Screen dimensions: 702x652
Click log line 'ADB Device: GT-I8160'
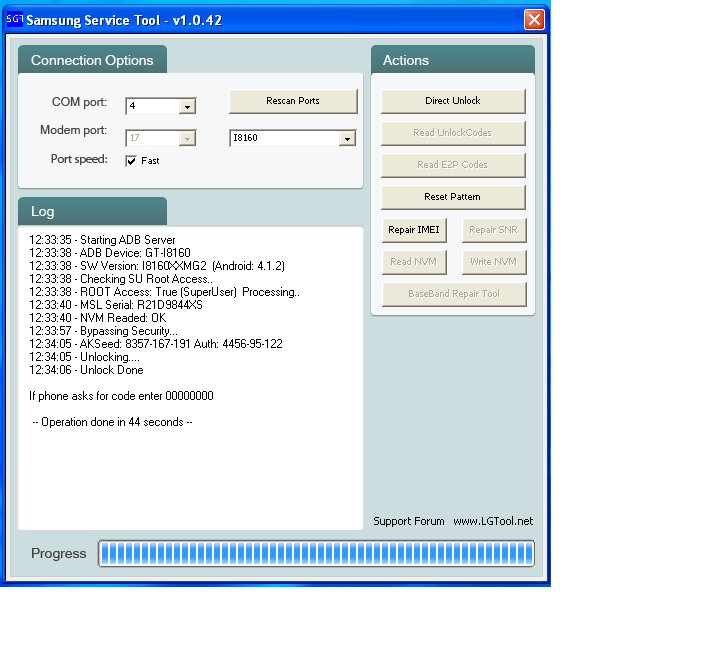click(x=110, y=253)
